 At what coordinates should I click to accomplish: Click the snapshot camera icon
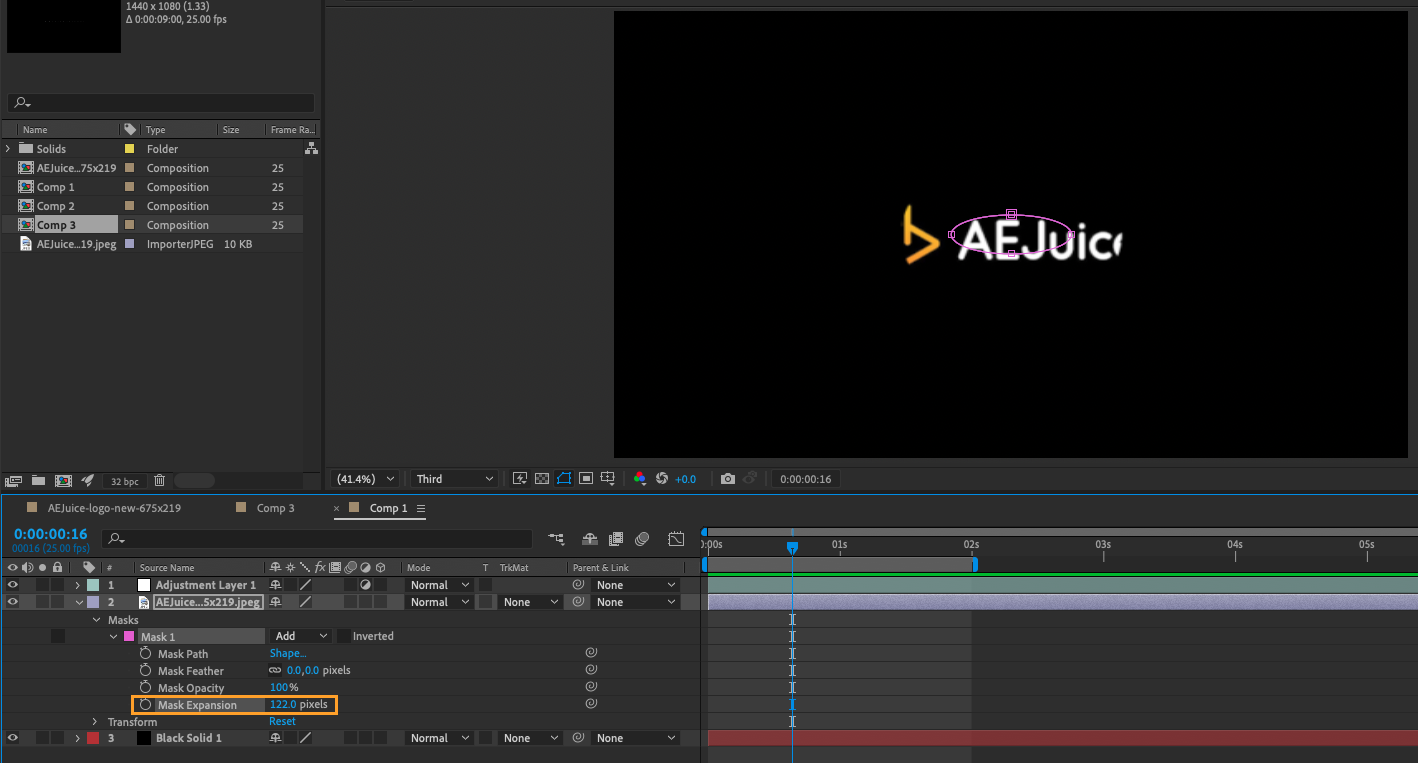[728, 479]
